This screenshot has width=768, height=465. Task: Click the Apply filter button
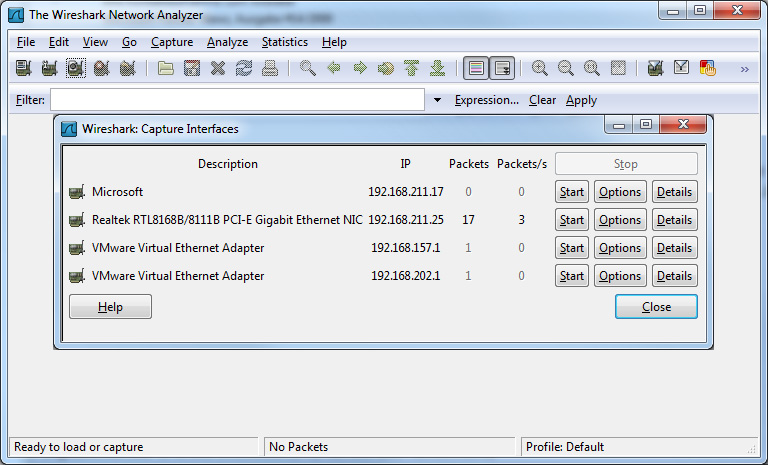tap(581, 100)
